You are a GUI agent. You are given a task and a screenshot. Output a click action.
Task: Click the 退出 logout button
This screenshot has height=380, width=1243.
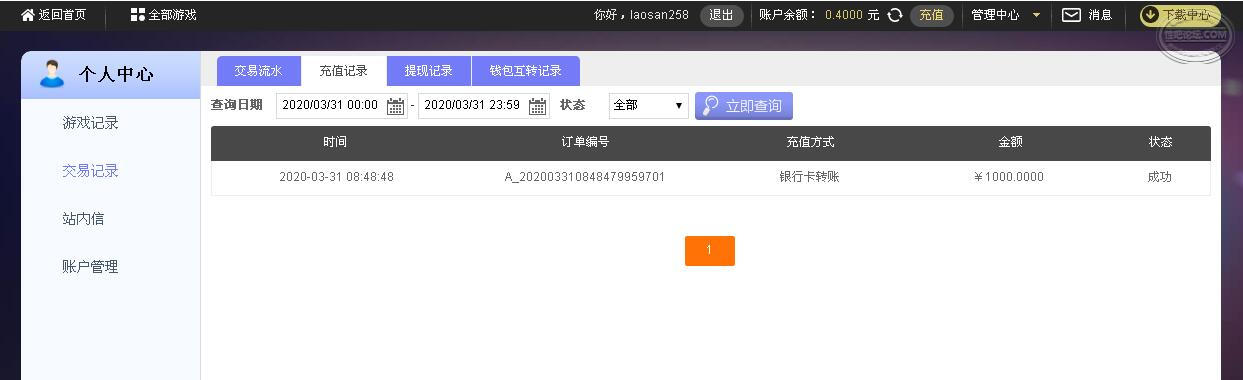[x=721, y=15]
